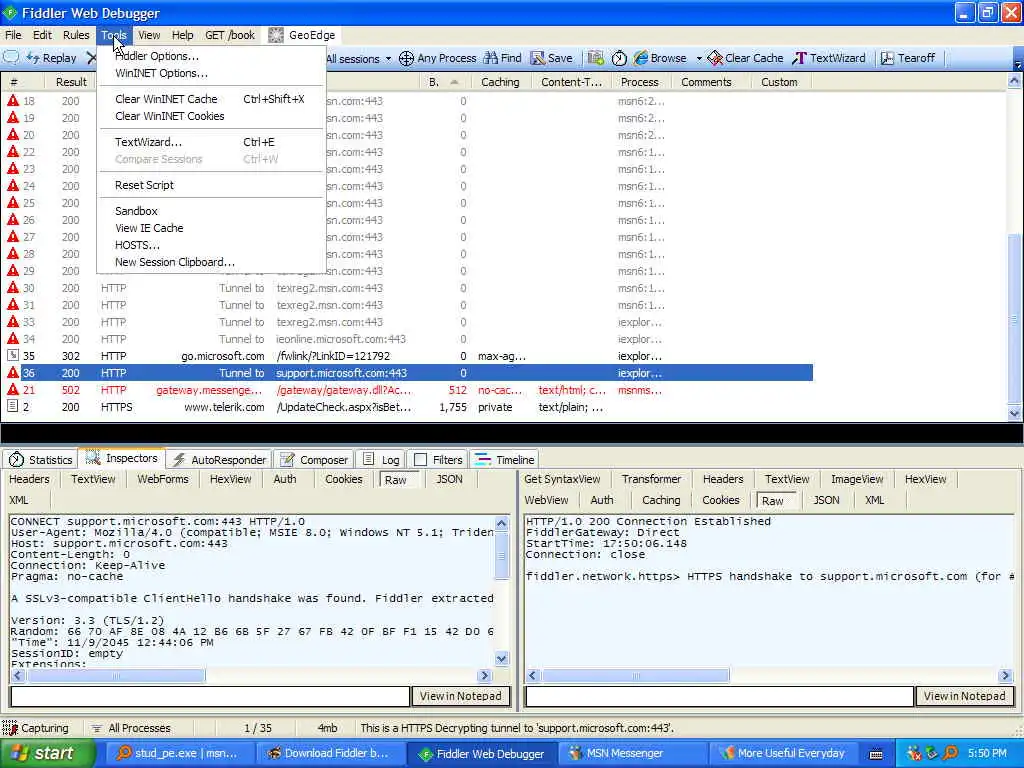Image resolution: width=1024 pixels, height=768 pixels.
Task: Click request pane horizontal scrollbar thumb
Action: [116, 675]
